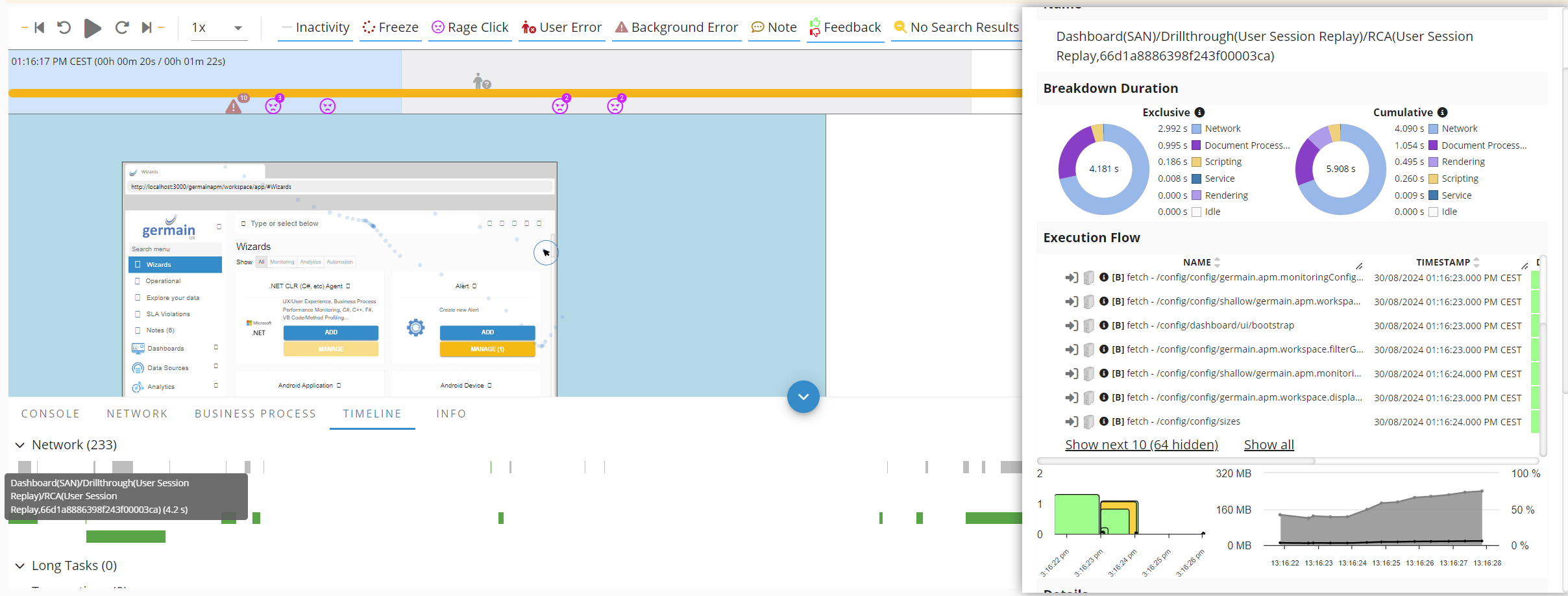Click arrow icon on fetch /config/config/sizes row

[x=1071, y=421]
